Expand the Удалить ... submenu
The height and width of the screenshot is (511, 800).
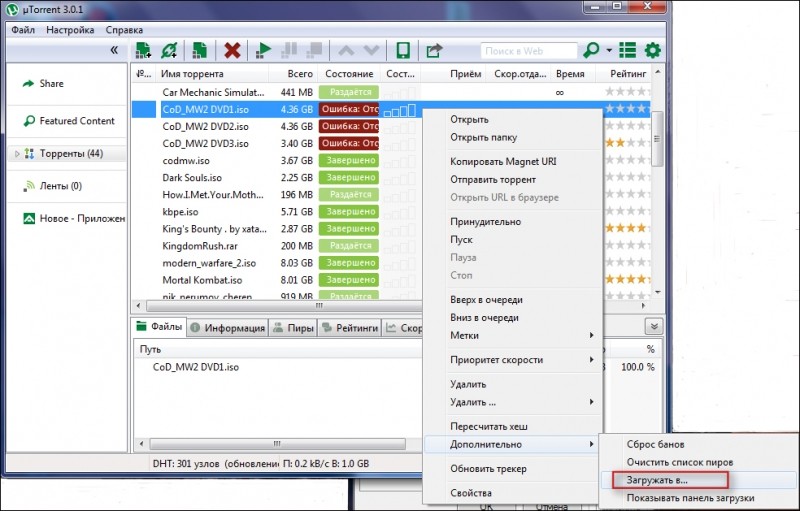click(513, 402)
